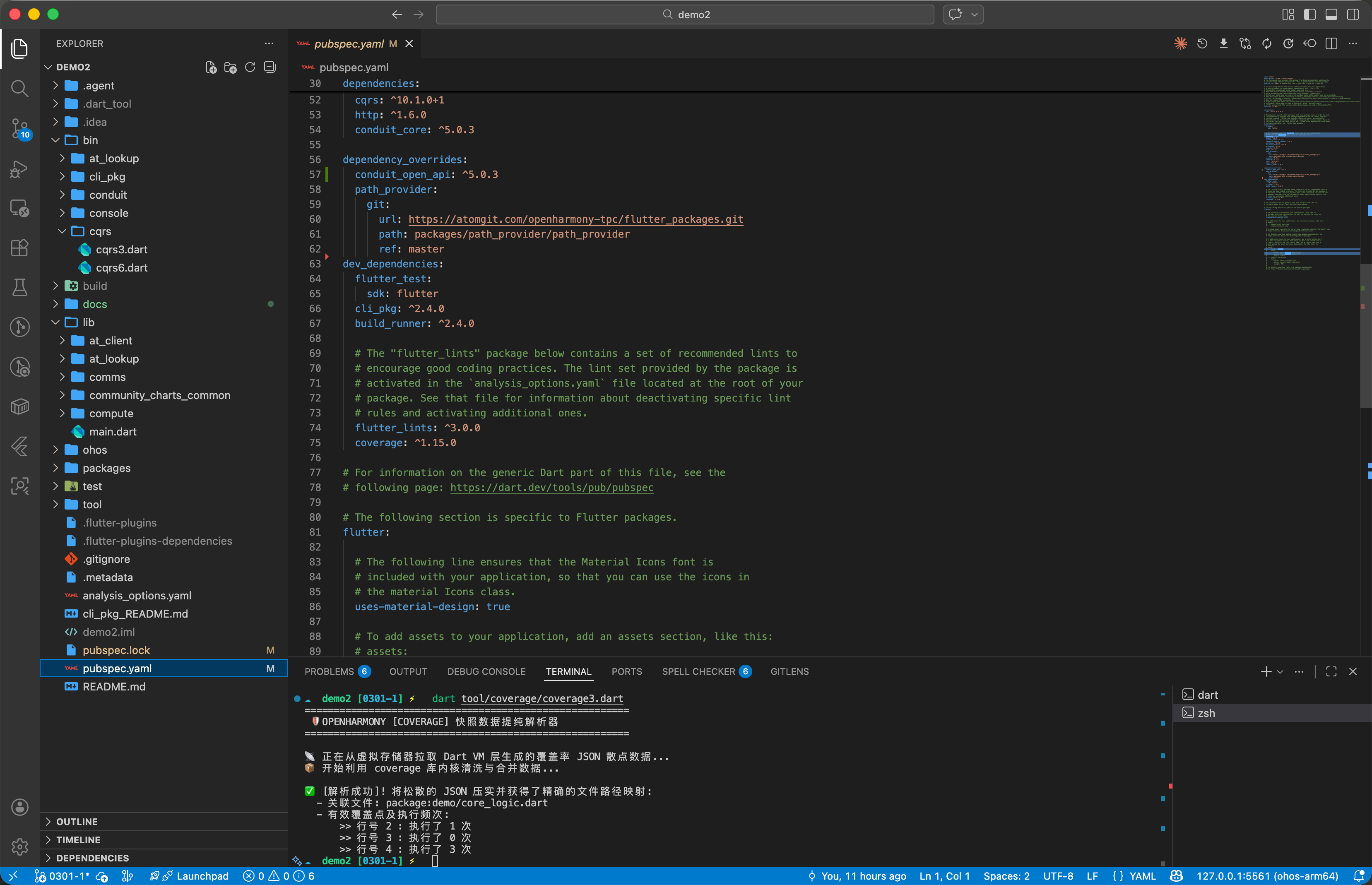
Task: Switch to the DEBUG CONSOLE tab
Action: [486, 671]
